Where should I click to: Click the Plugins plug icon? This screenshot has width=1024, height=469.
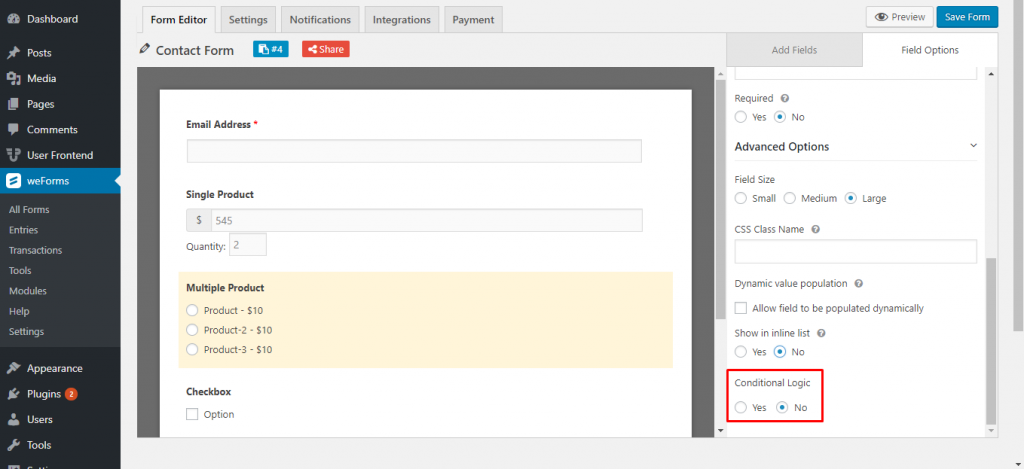point(13,394)
